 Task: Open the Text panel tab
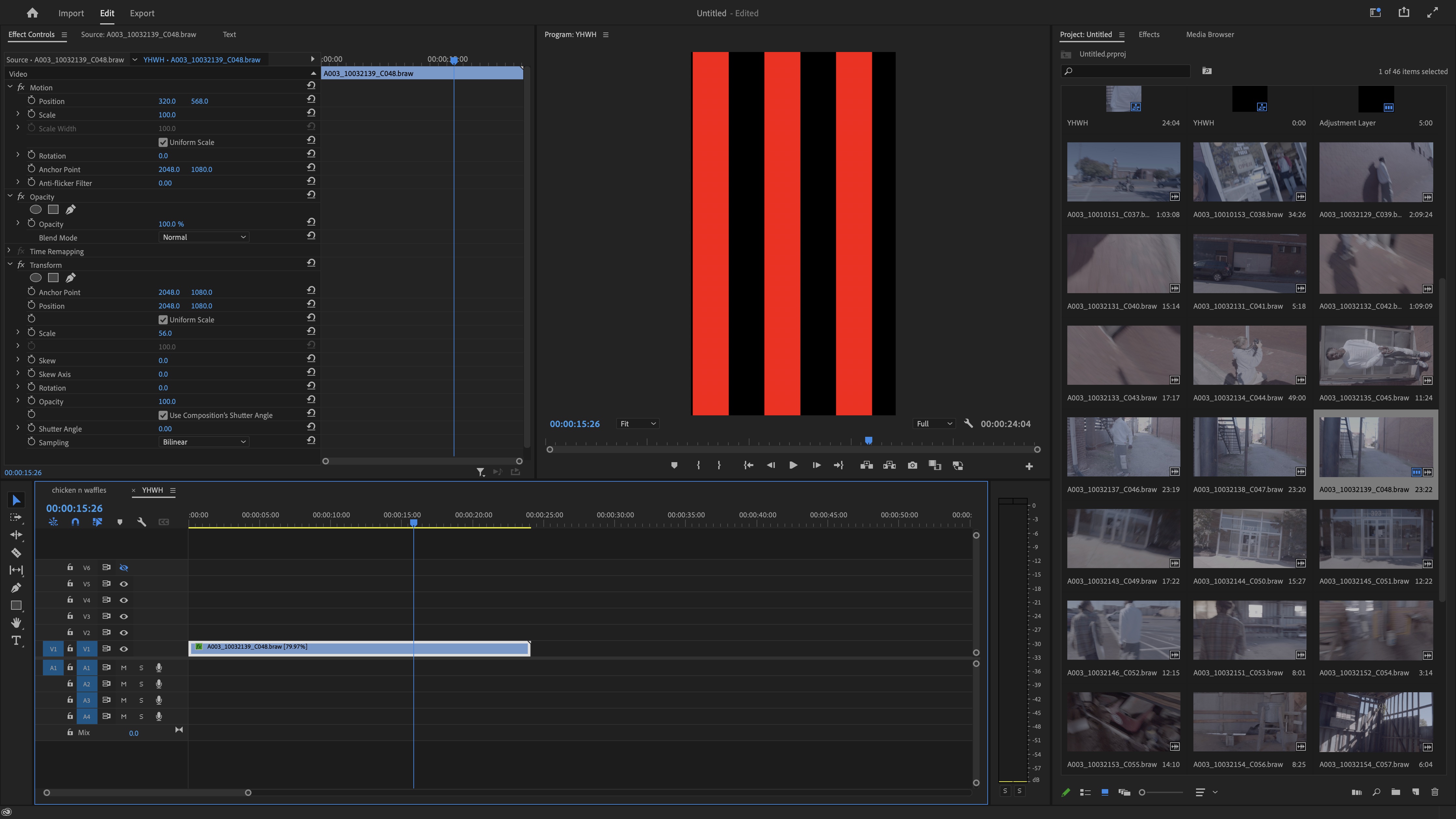pyautogui.click(x=229, y=34)
